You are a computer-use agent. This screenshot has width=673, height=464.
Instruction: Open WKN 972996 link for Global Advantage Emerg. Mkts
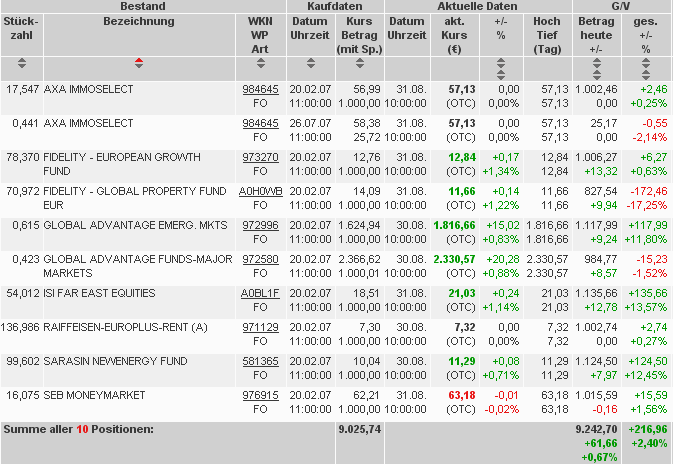(260, 225)
